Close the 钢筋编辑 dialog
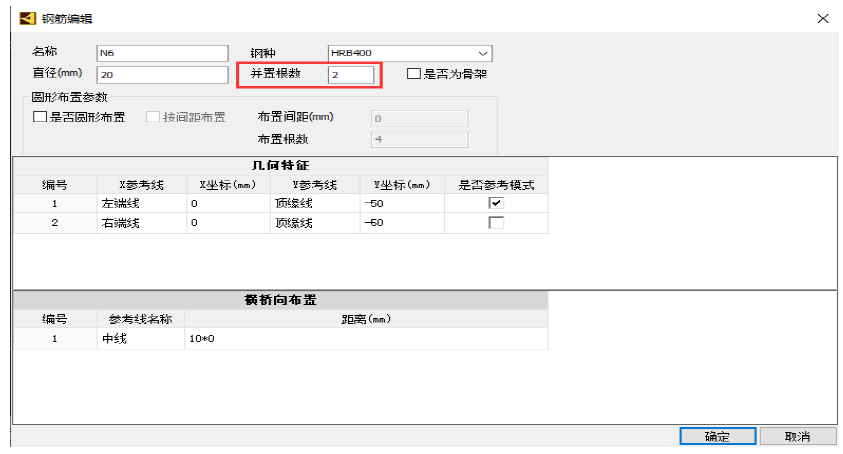The width and height of the screenshot is (843, 454). (x=823, y=19)
